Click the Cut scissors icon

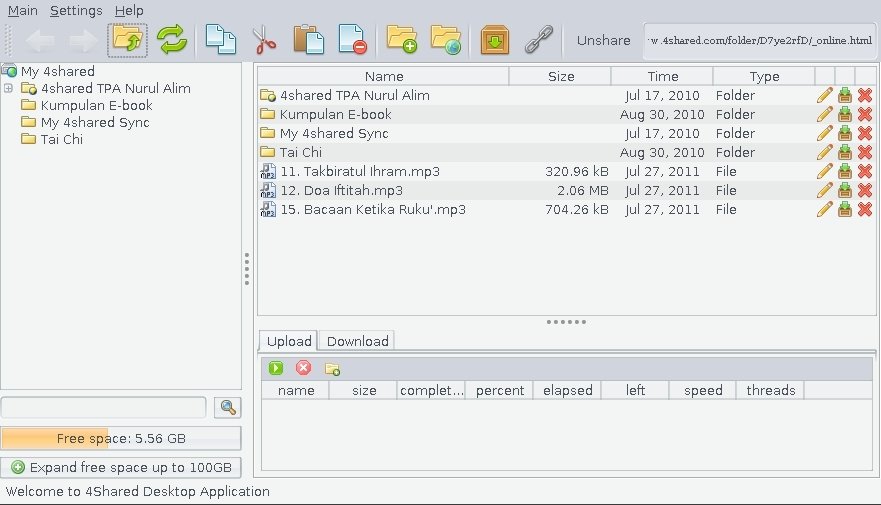264,39
